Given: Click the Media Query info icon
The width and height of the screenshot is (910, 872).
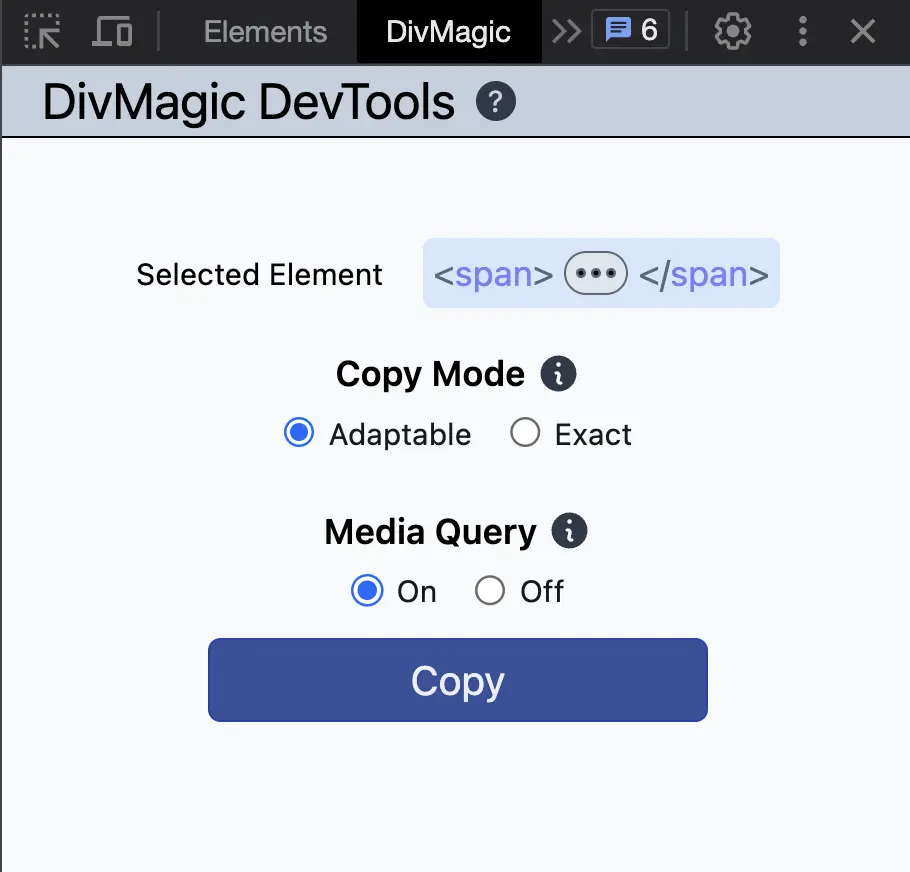Looking at the screenshot, I should [x=569, y=531].
